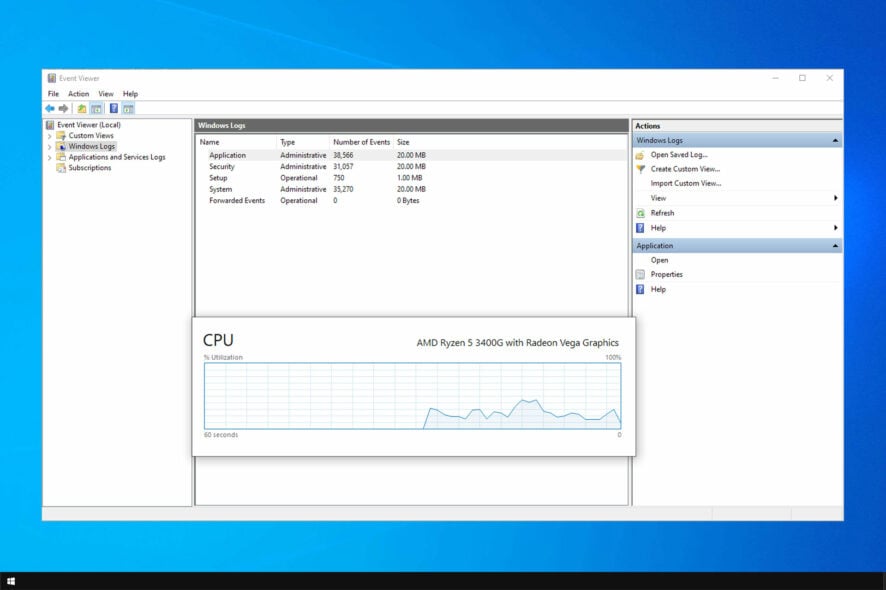Open the Help menu in menu bar
The image size is (886, 590).
pos(131,94)
